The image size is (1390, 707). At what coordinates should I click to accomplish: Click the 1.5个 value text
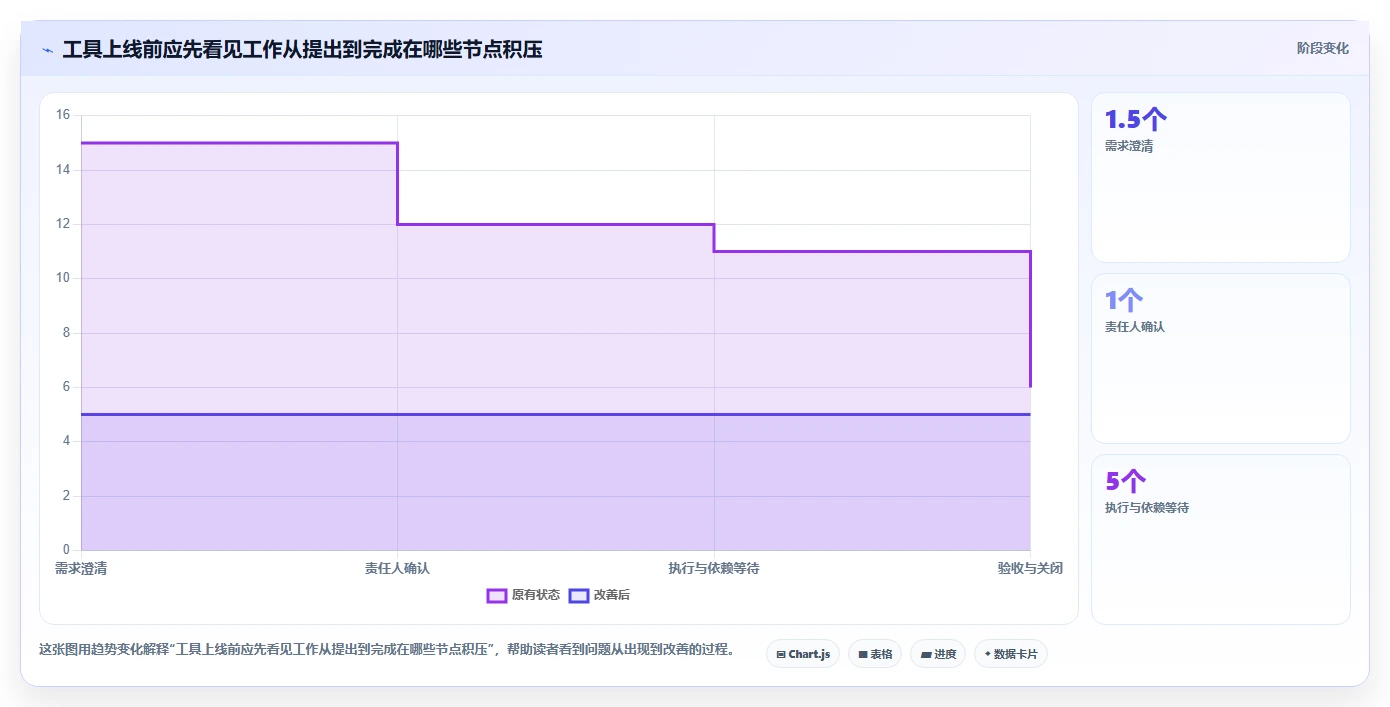[1136, 120]
